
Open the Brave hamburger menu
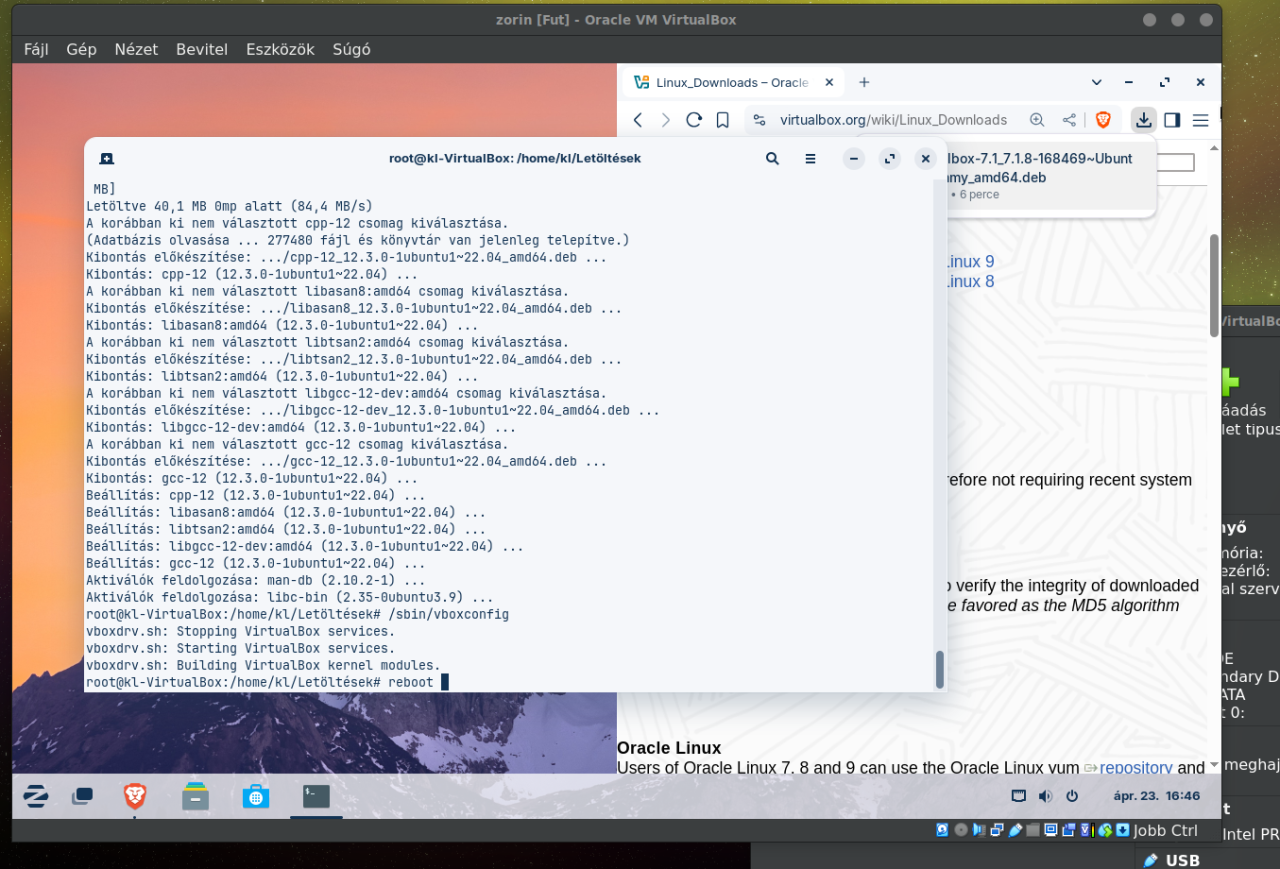[x=1201, y=120]
